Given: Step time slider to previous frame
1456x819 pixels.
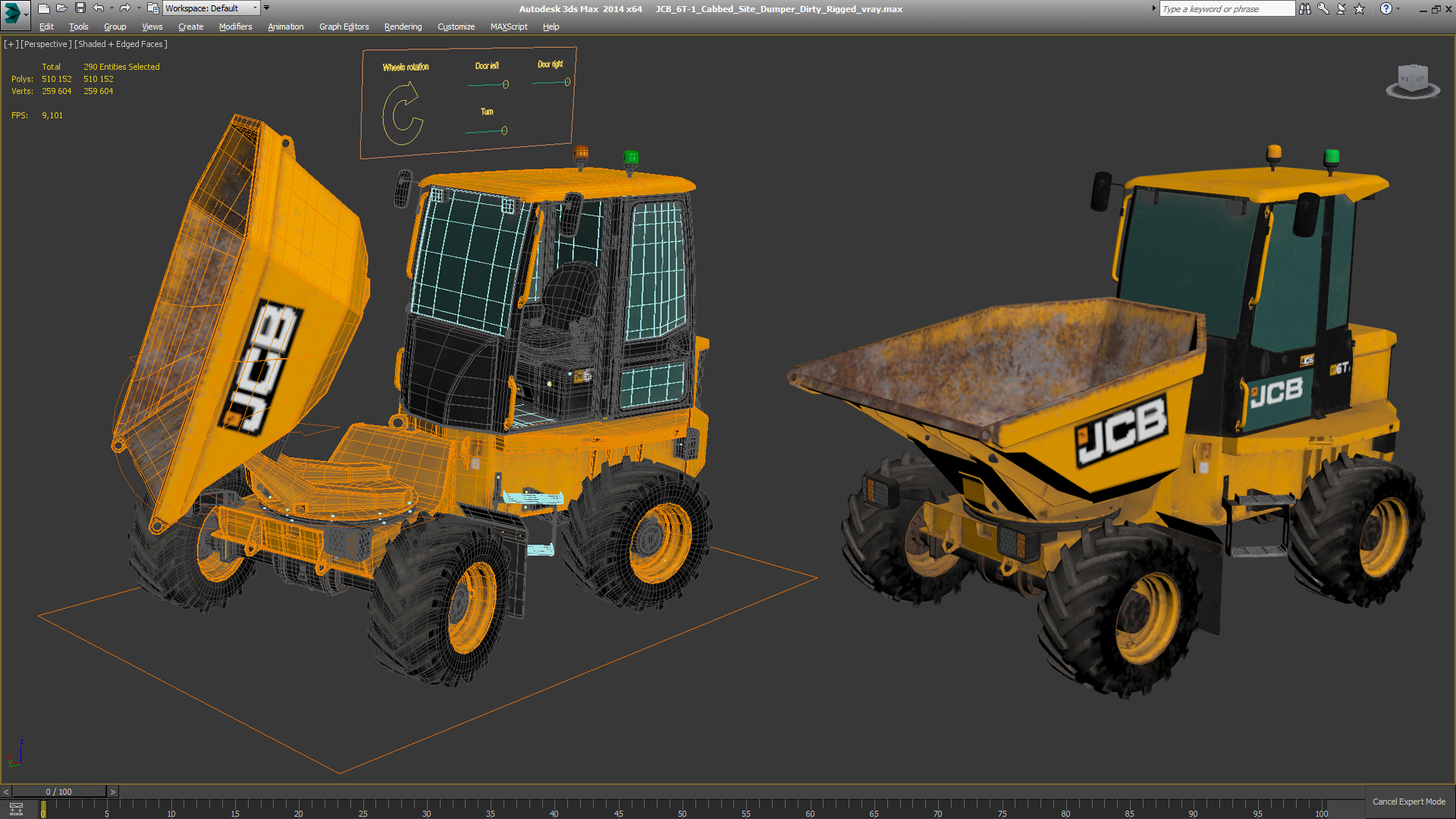Looking at the screenshot, I should click(6, 792).
